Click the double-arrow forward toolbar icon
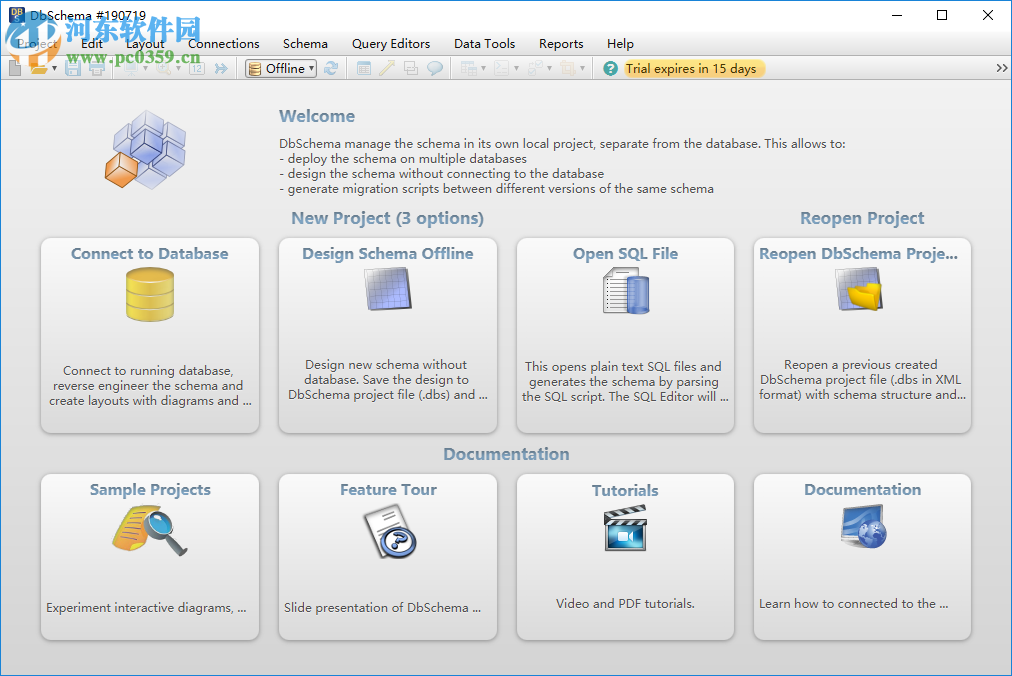The height and width of the screenshot is (676, 1012). (221, 68)
